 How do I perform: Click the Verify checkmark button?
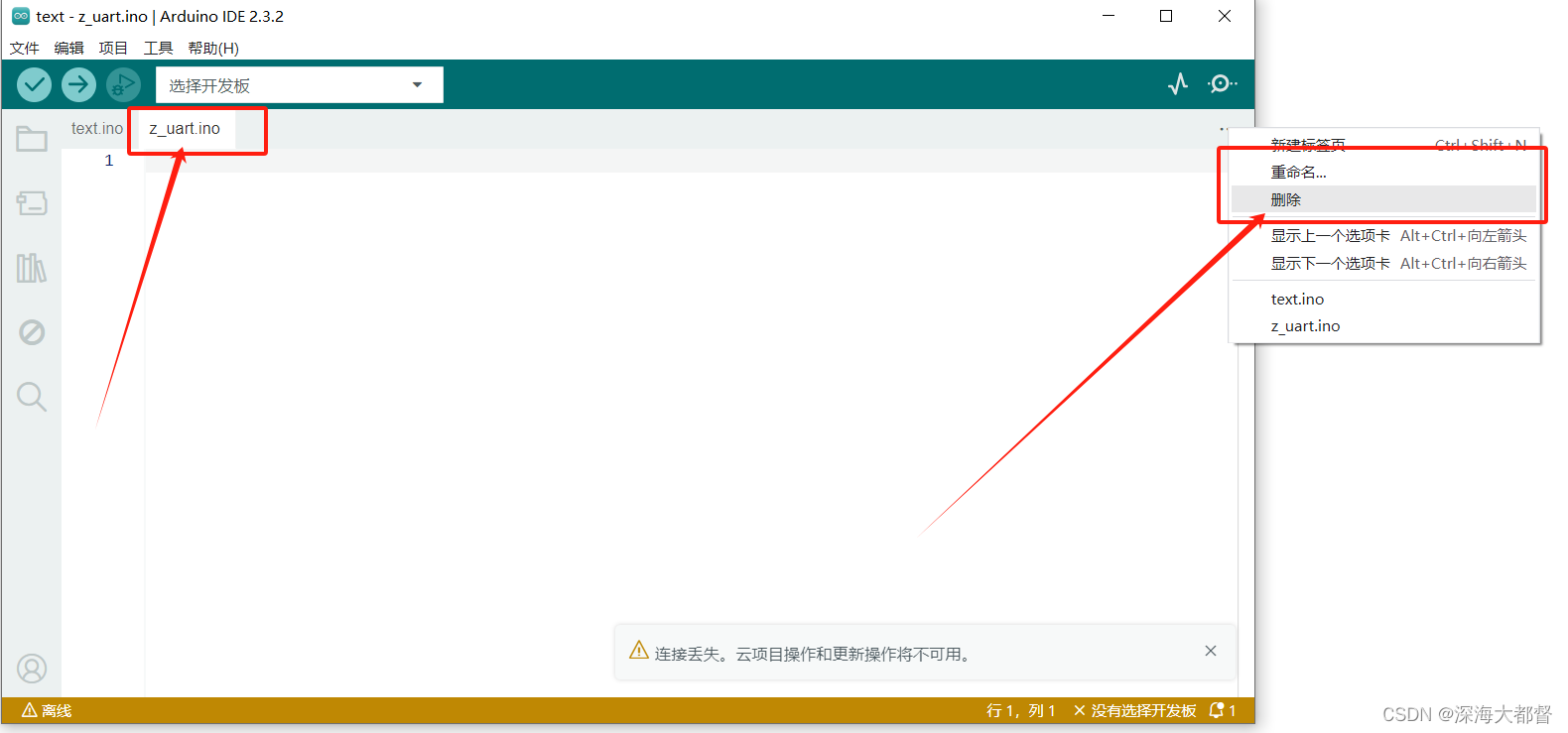pos(34,84)
